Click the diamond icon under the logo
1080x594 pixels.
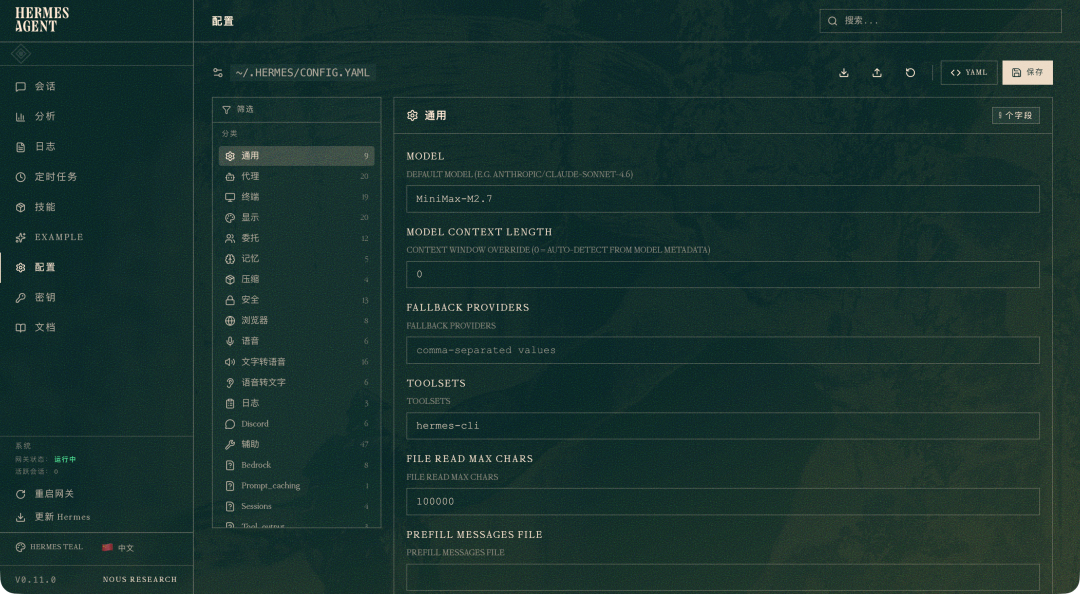pyautogui.click(x=21, y=54)
